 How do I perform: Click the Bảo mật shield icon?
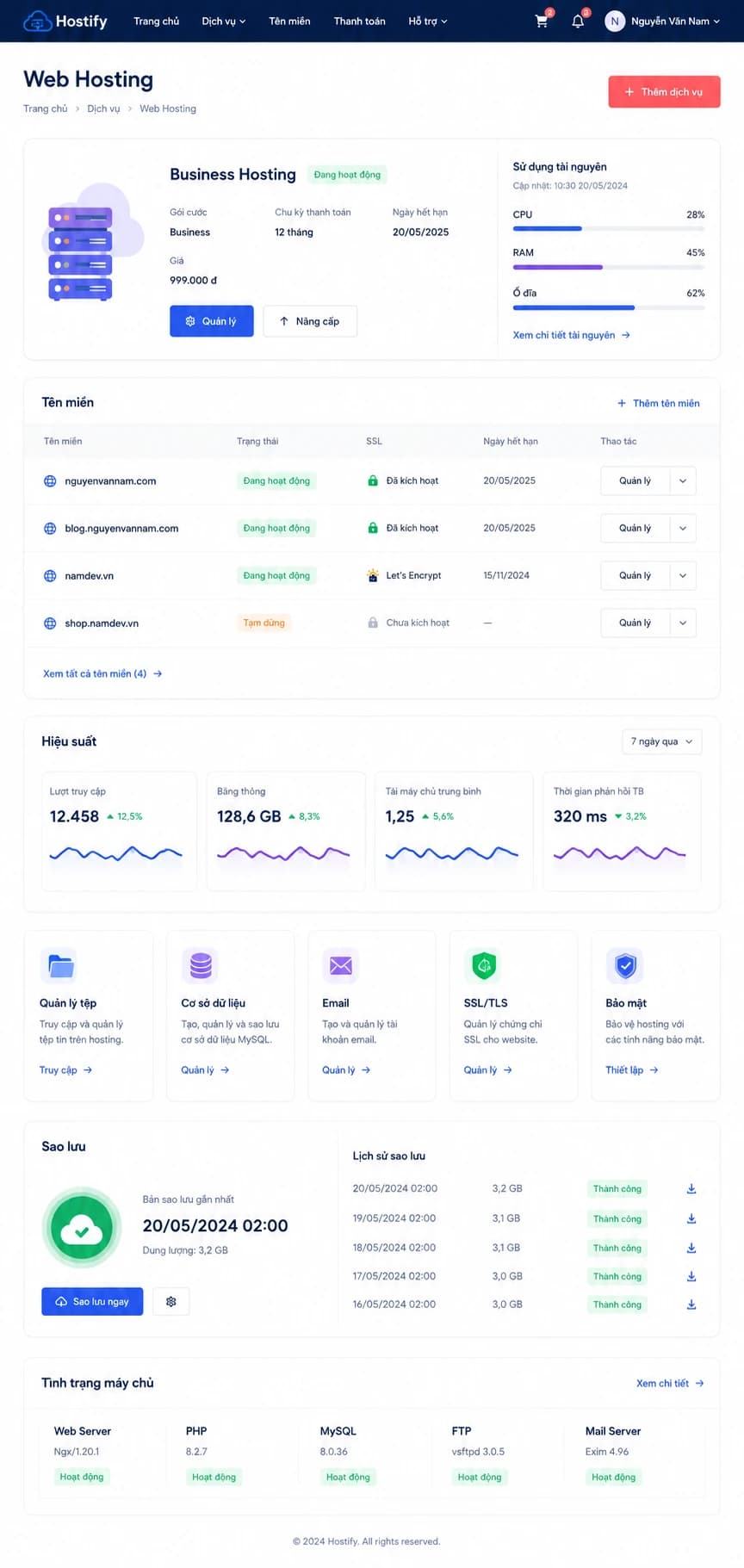(625, 965)
